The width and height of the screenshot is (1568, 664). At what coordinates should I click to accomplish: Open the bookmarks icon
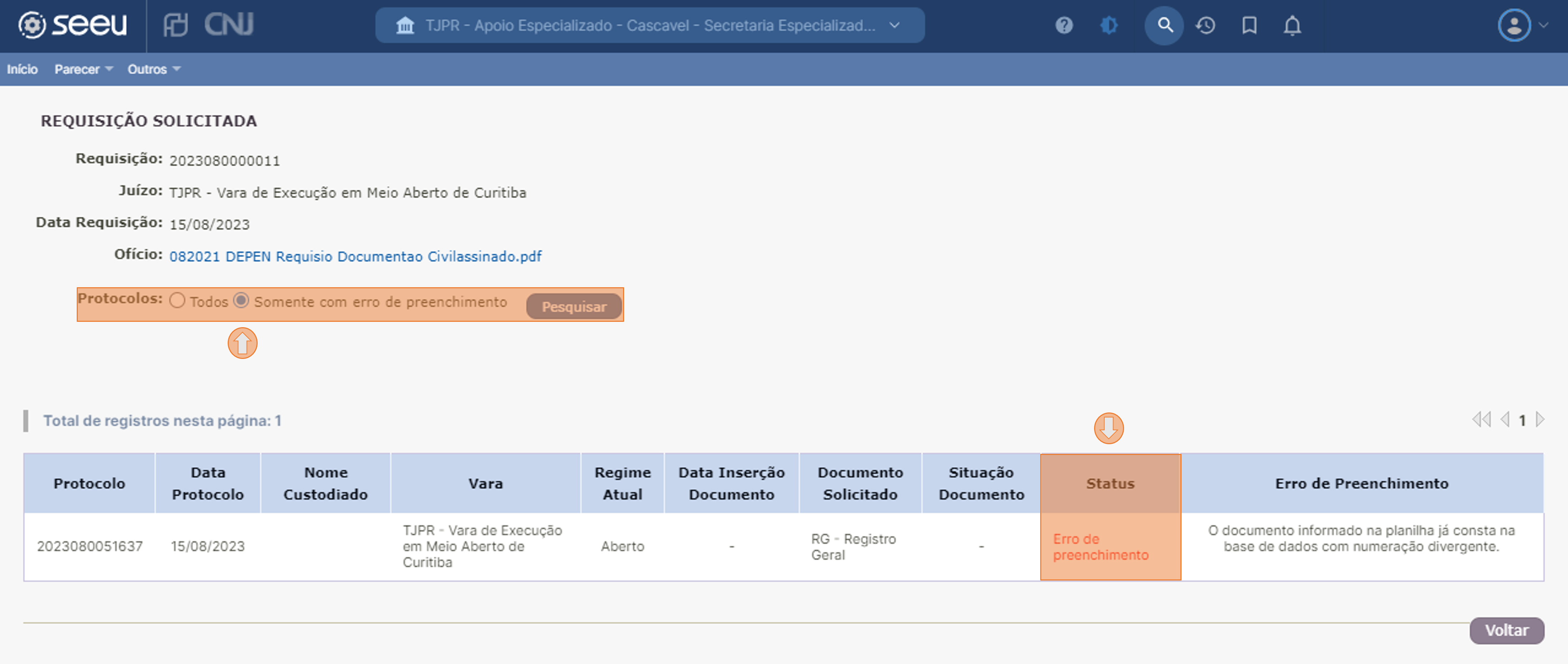tap(1249, 26)
